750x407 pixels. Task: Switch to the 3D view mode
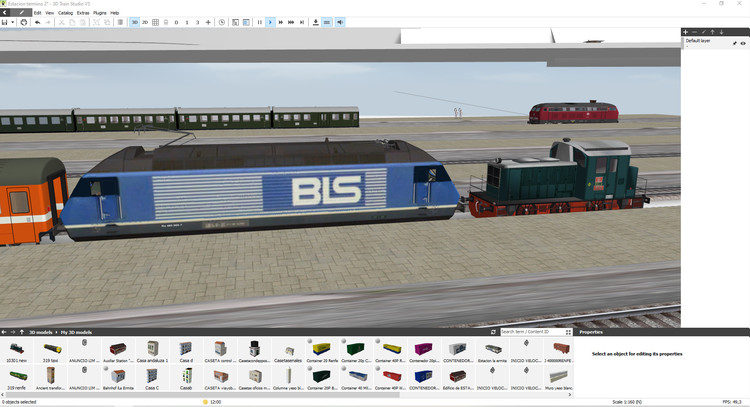pyautogui.click(x=134, y=22)
